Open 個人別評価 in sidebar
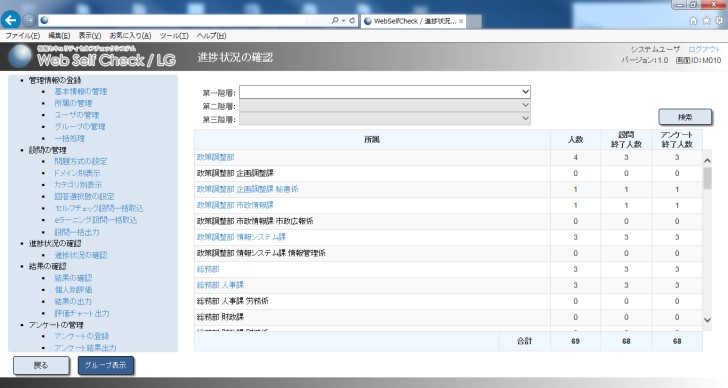 [x=73, y=290]
